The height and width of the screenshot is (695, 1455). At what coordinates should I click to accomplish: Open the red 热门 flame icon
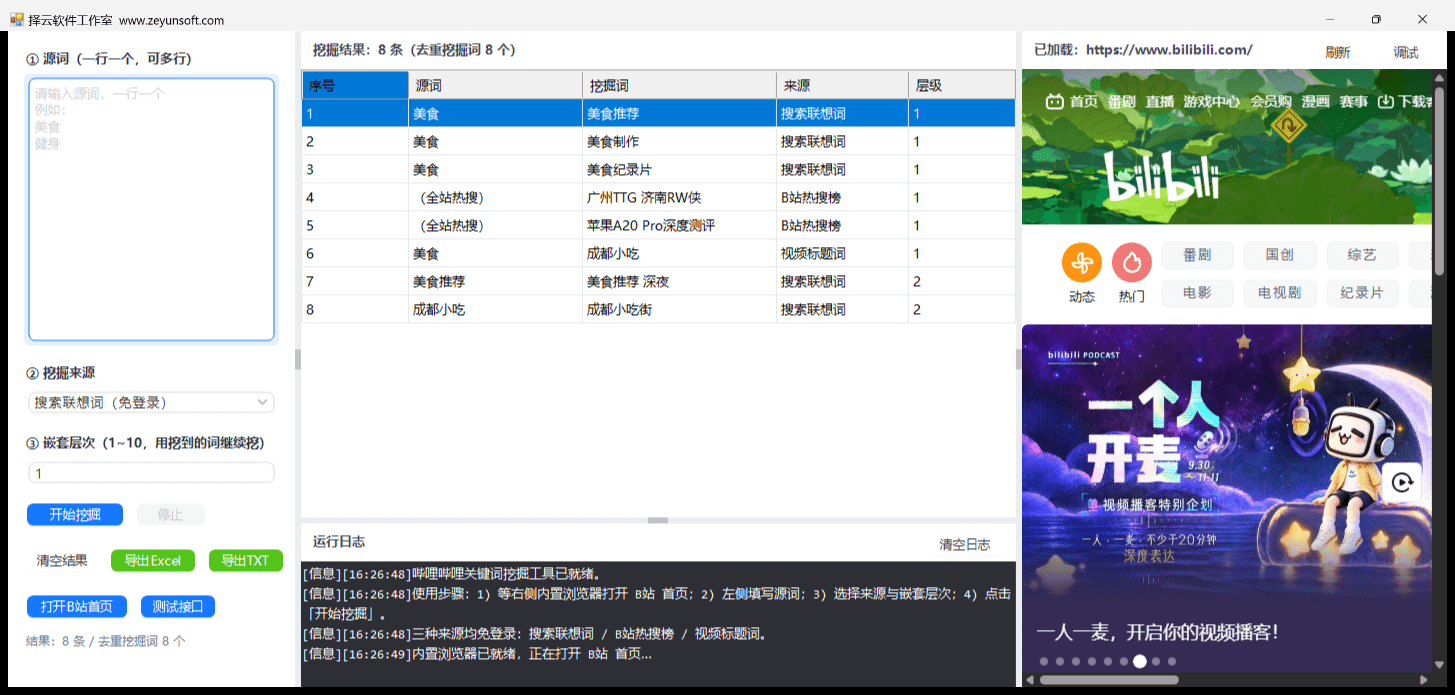click(1132, 263)
